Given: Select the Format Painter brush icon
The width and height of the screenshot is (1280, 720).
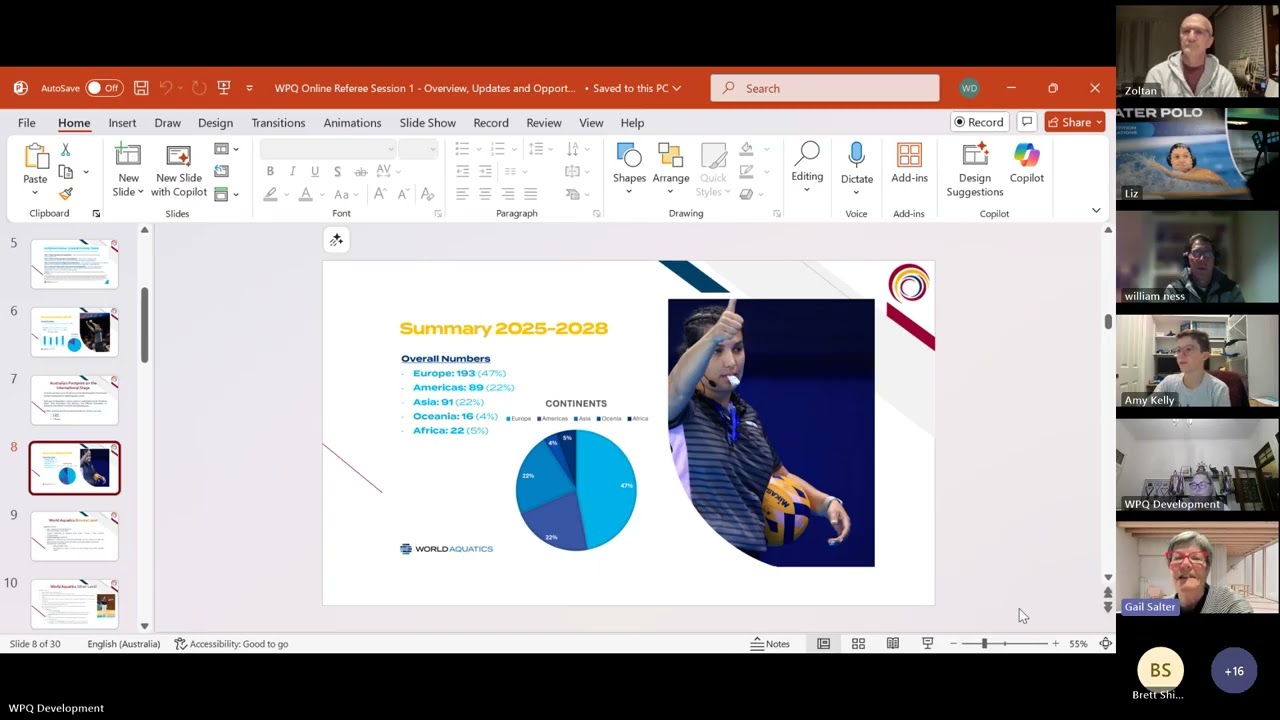Looking at the screenshot, I should click(x=65, y=193).
